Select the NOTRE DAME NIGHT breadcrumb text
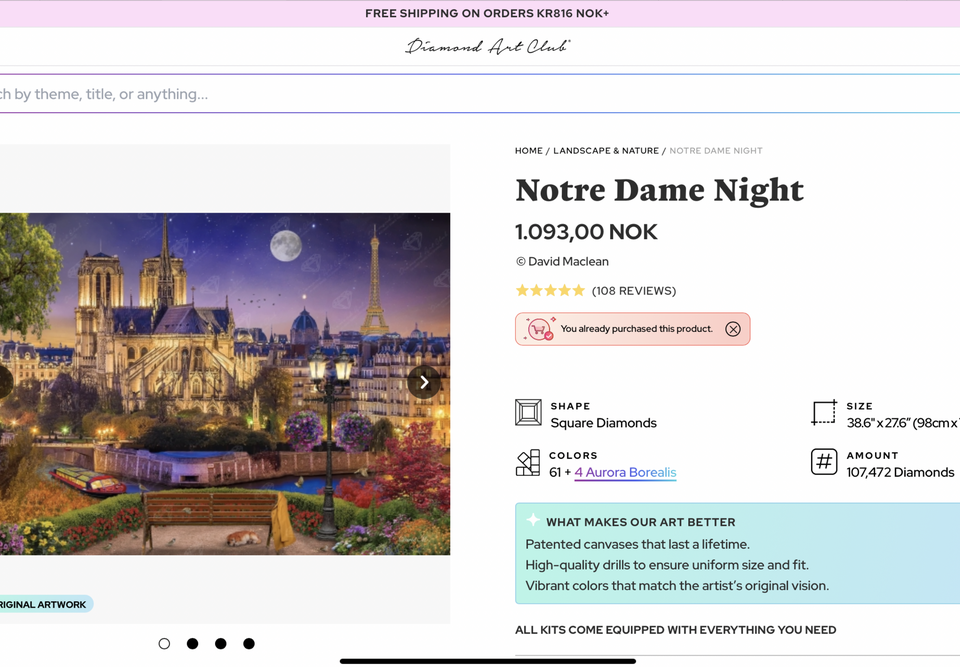The width and height of the screenshot is (960, 667). (716, 151)
